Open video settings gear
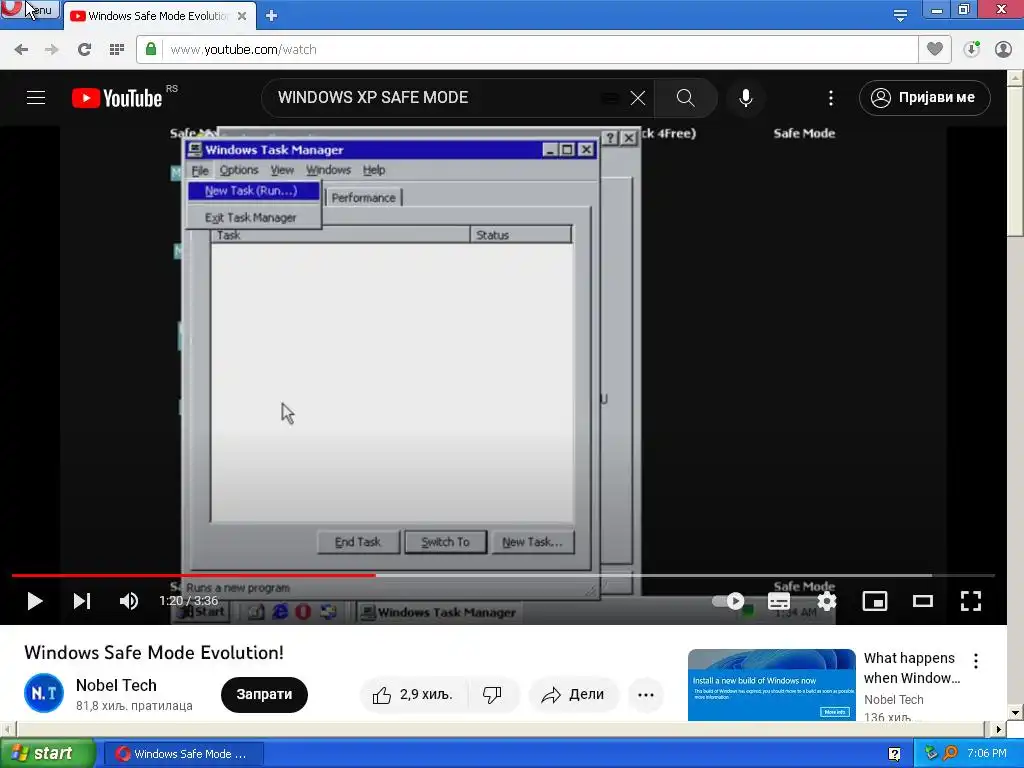Screen dimensions: 1024x768 point(827,601)
